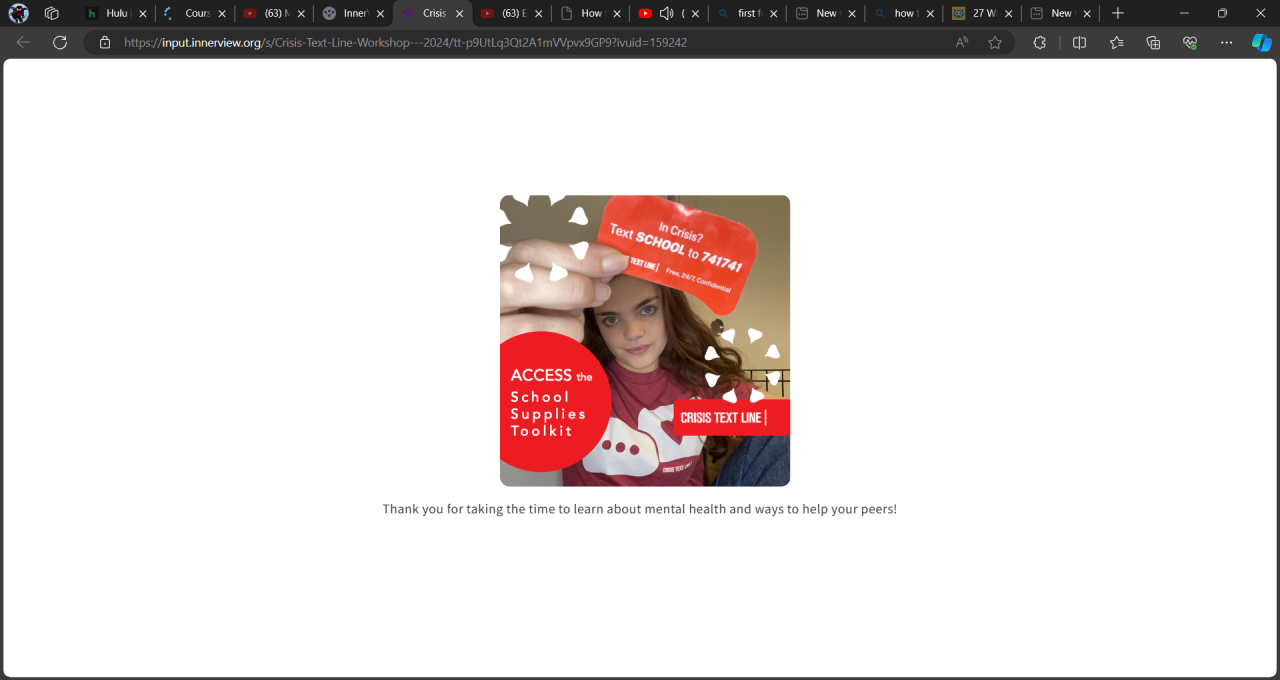Switch to the Cours tab
This screenshot has width=1280, height=680.
196,14
